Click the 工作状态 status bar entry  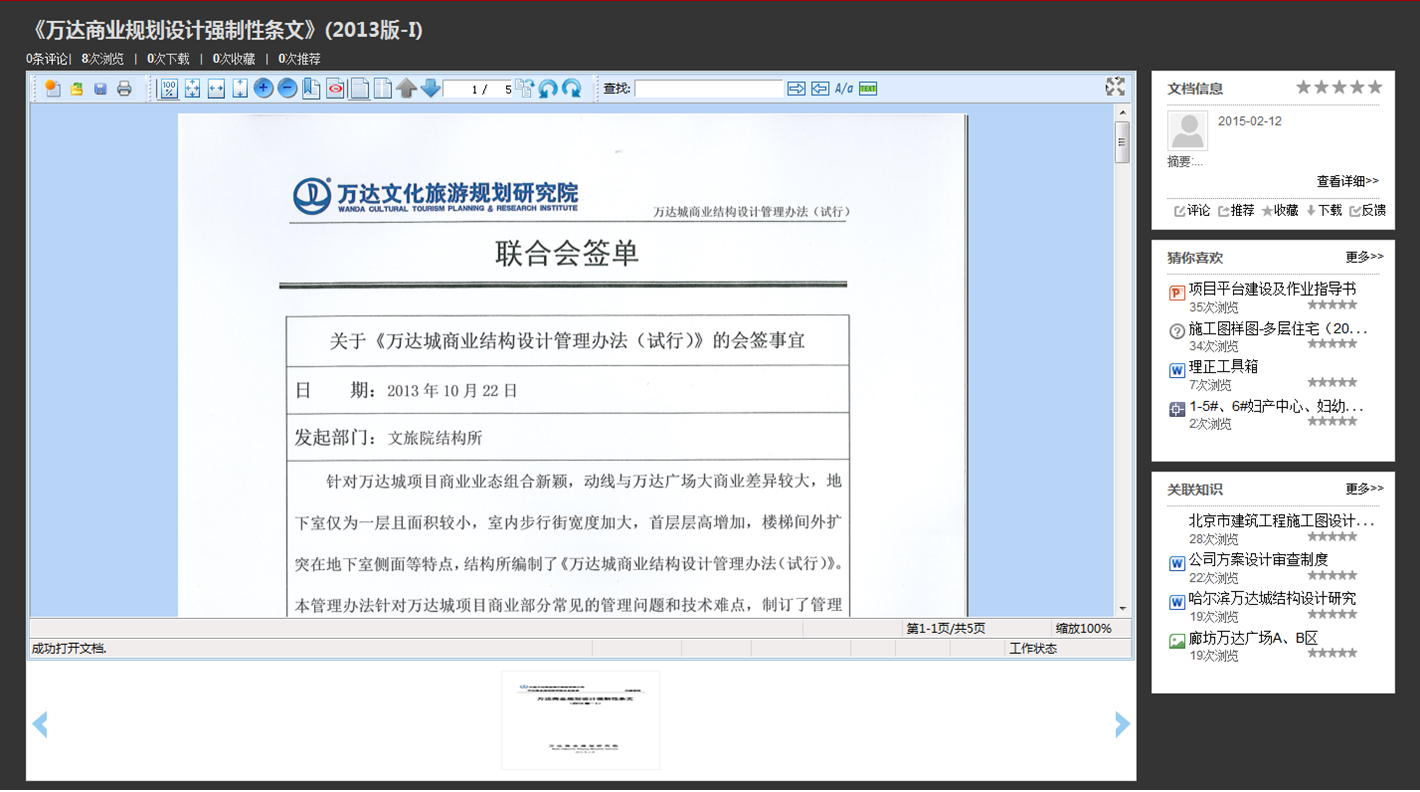click(x=1033, y=649)
